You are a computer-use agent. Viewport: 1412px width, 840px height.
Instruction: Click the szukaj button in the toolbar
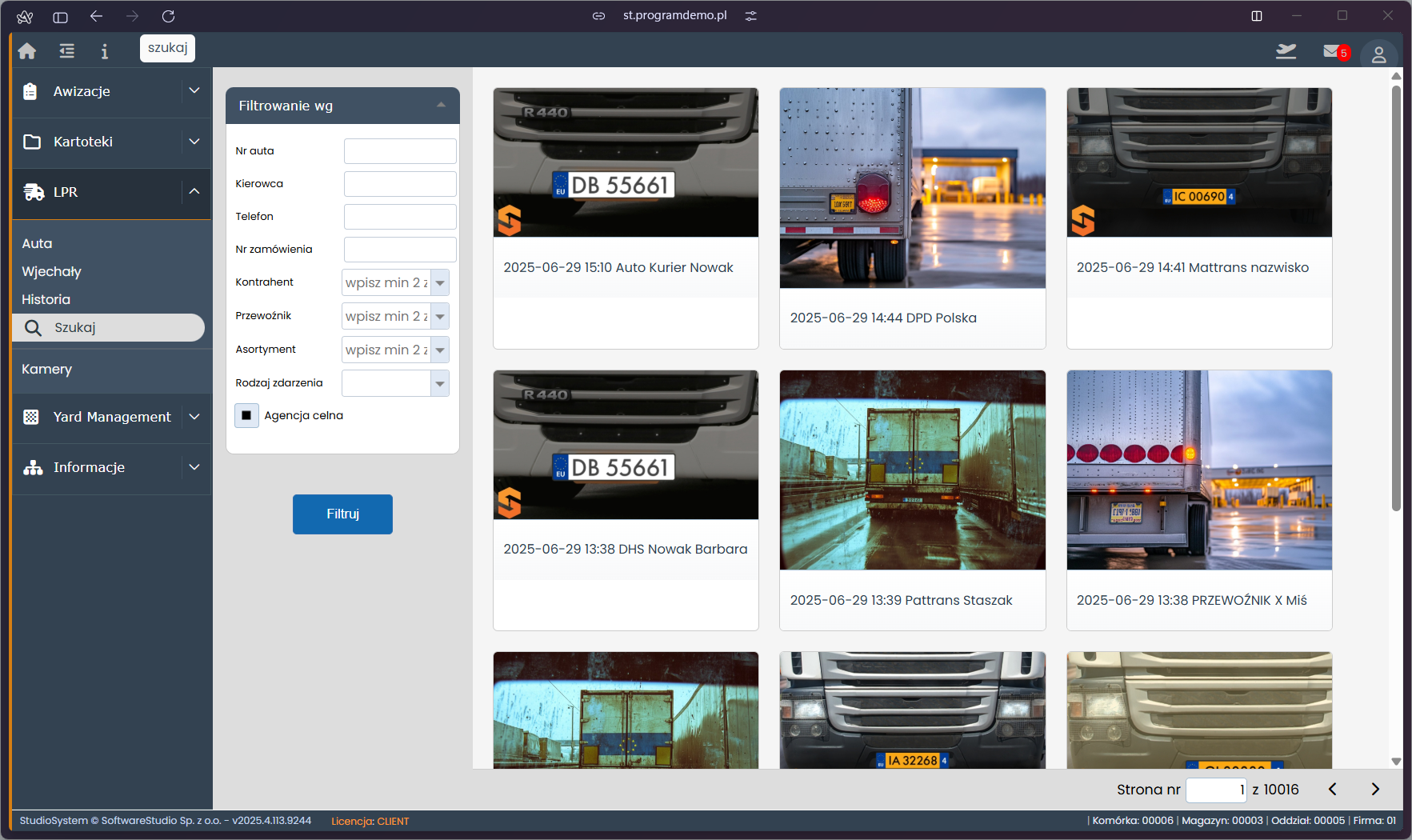click(x=167, y=48)
